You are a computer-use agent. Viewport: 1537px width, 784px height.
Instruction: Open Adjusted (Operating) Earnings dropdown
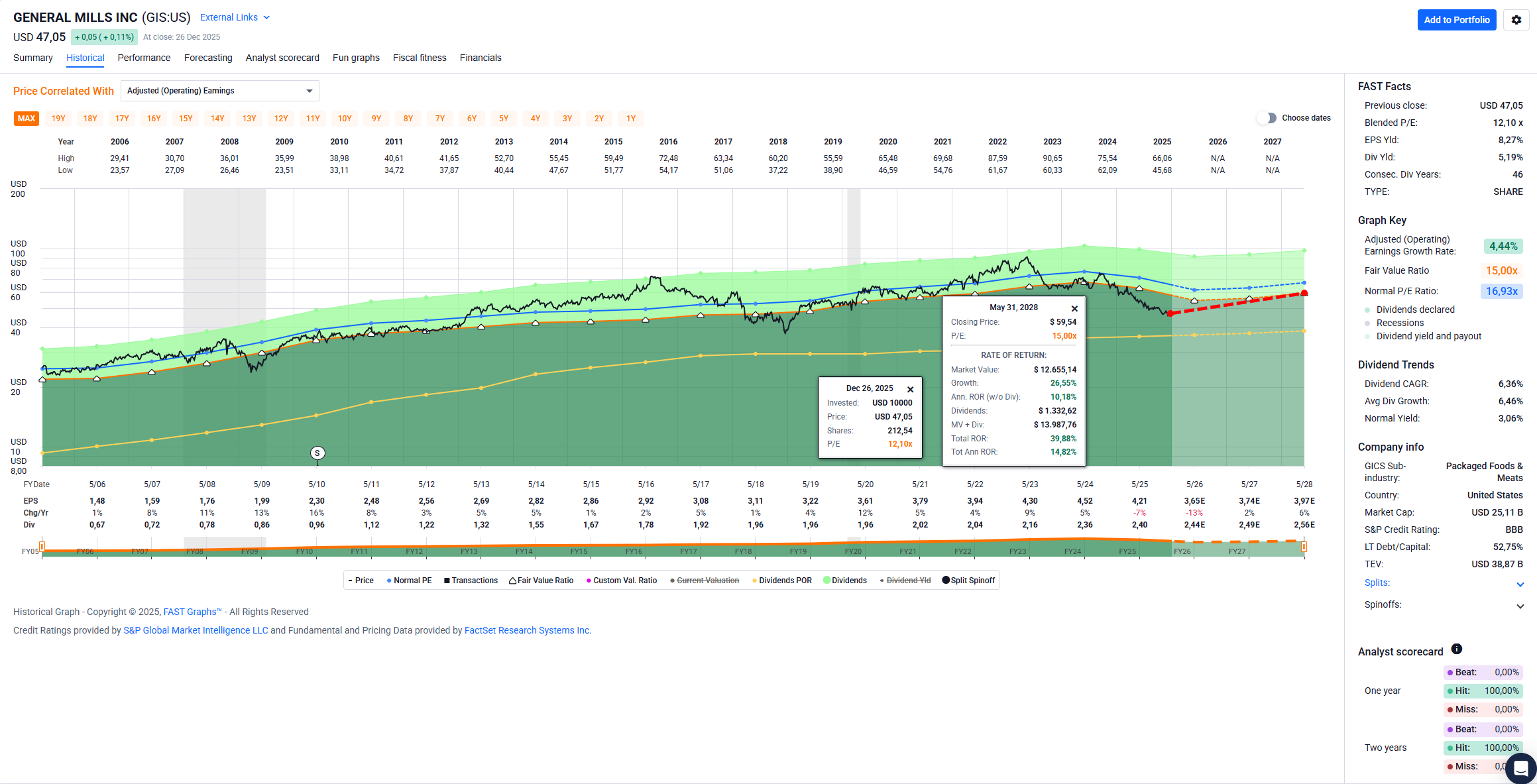(219, 91)
